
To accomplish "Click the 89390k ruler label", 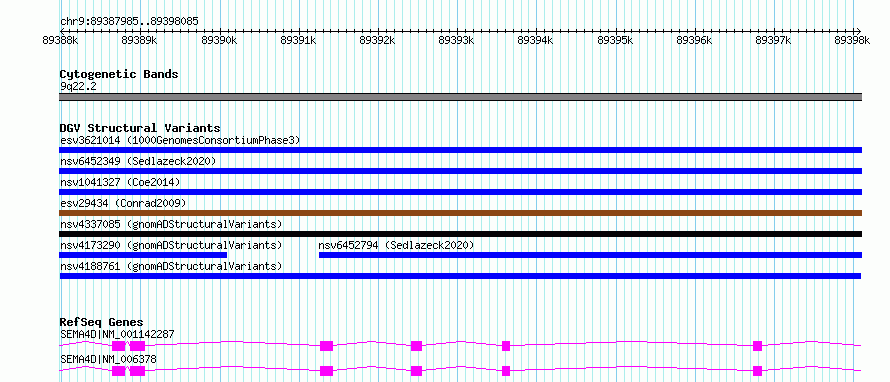I will tap(219, 40).
